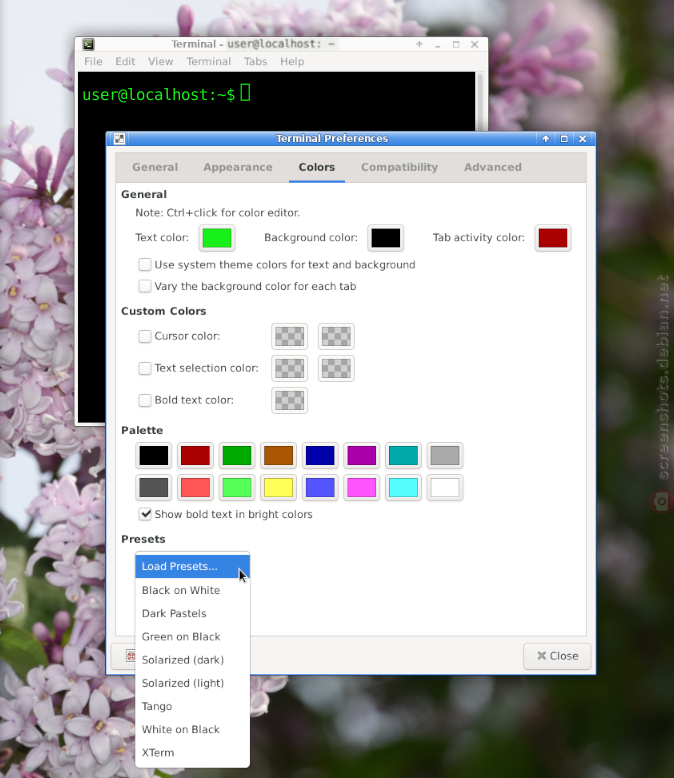Edit the dark gray palette swatch

(x=153, y=488)
